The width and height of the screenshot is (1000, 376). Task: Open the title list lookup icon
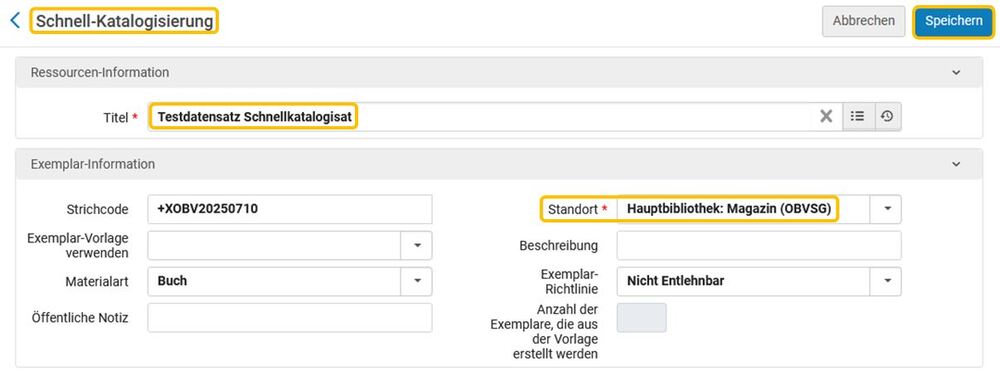858,117
